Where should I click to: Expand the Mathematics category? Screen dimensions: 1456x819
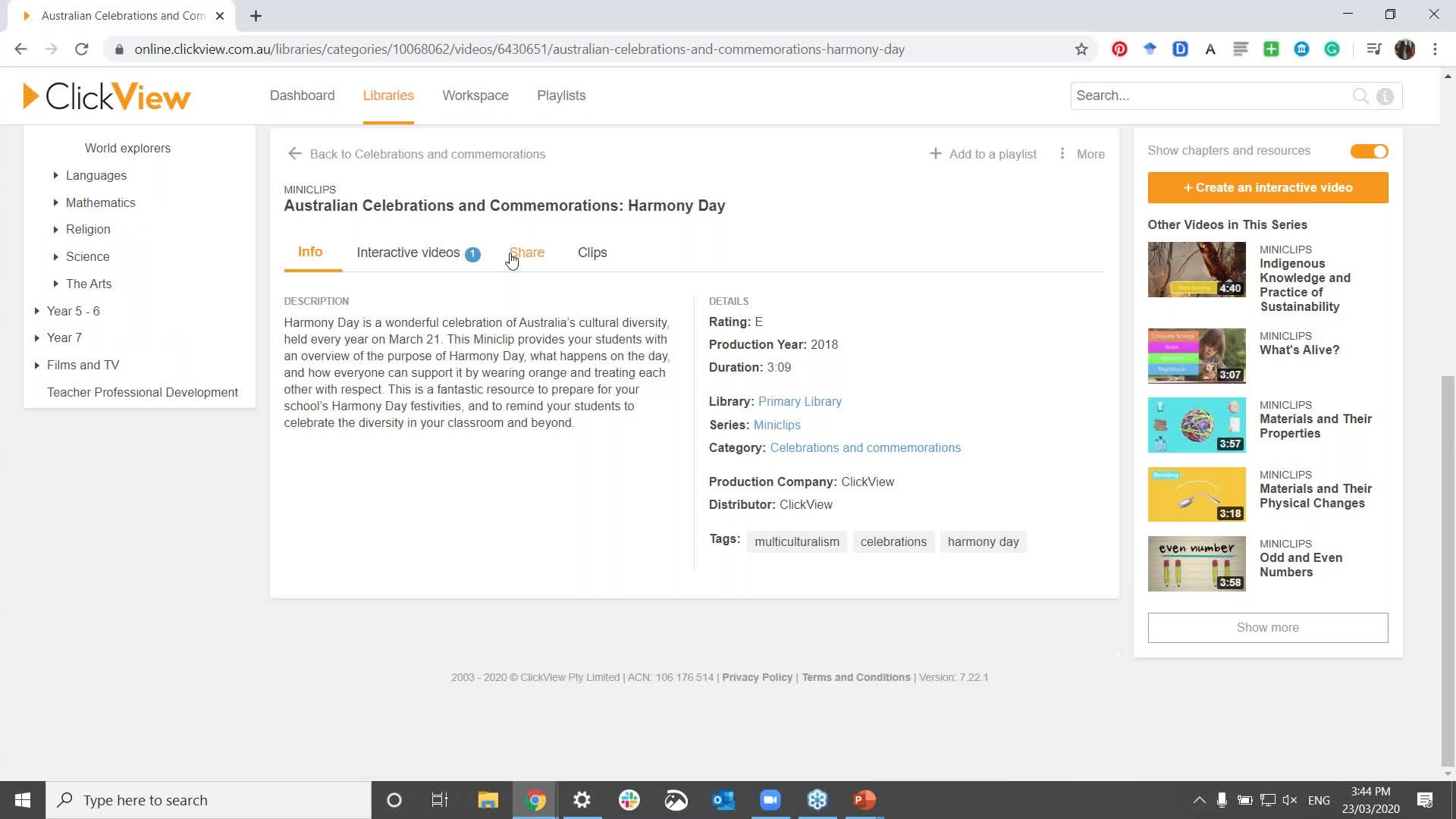tap(55, 202)
